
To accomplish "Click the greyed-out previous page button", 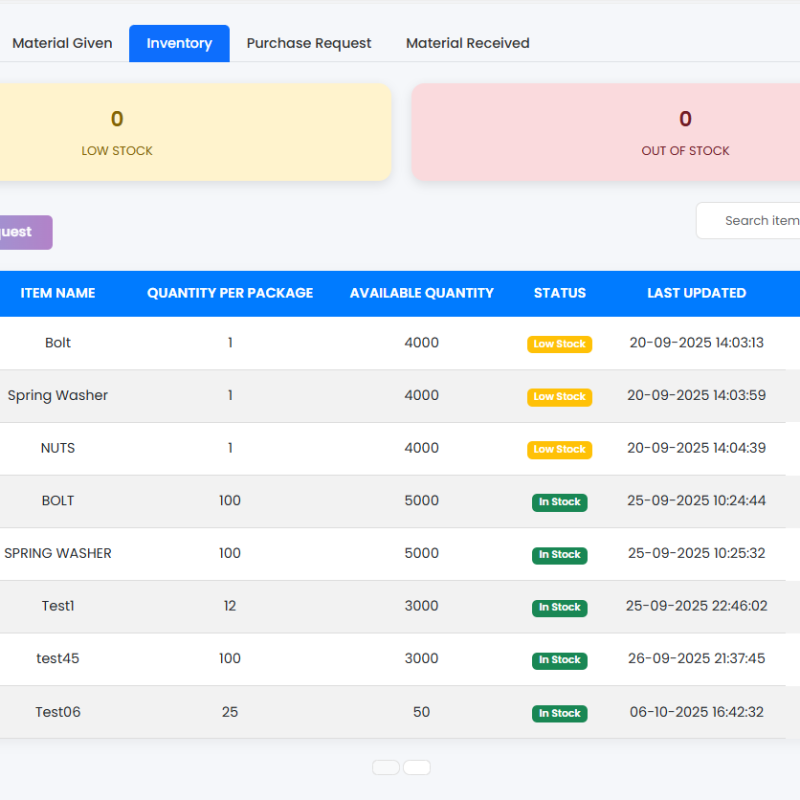I will click(x=386, y=767).
